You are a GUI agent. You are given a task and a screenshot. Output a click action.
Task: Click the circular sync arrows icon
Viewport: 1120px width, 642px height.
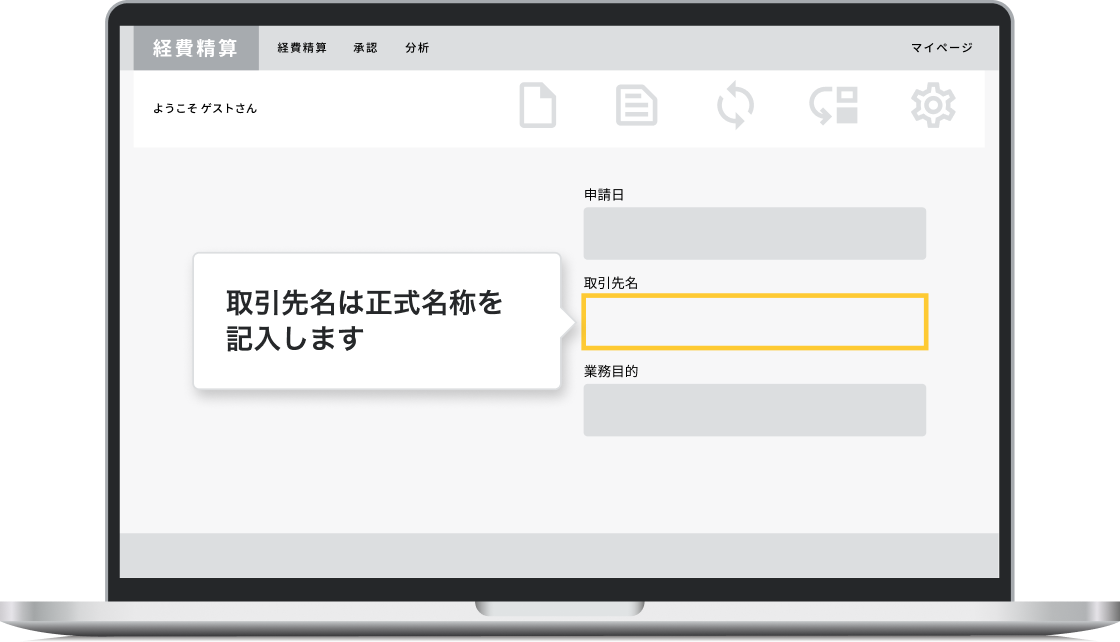(x=736, y=106)
